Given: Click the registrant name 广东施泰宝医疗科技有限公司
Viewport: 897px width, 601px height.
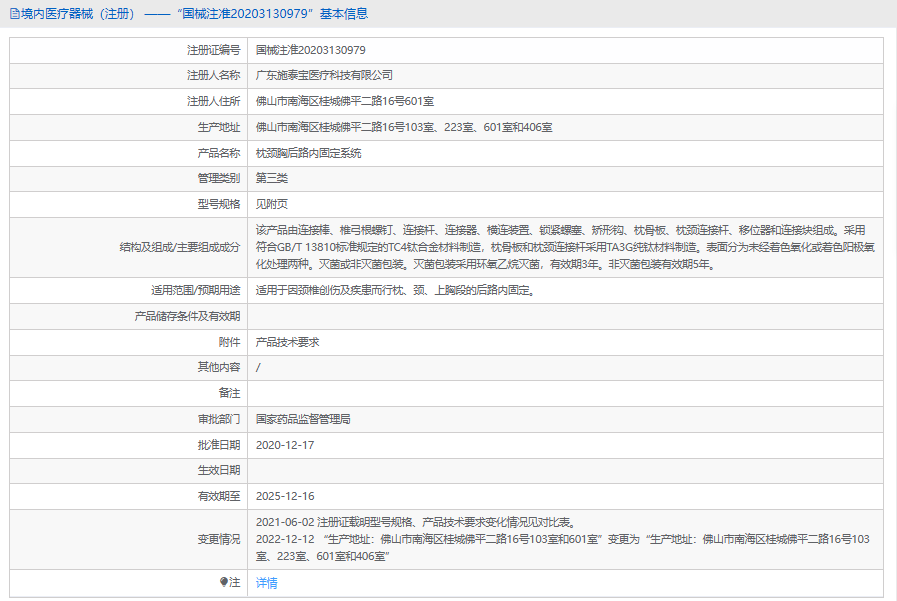Looking at the screenshot, I should pyautogui.click(x=325, y=75).
